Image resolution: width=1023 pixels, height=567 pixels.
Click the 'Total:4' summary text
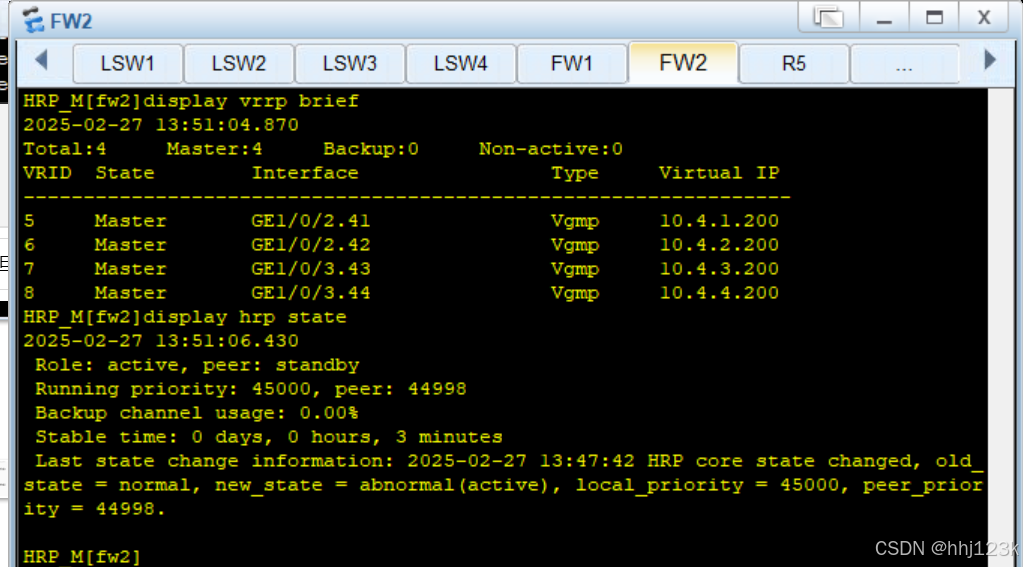point(65,149)
